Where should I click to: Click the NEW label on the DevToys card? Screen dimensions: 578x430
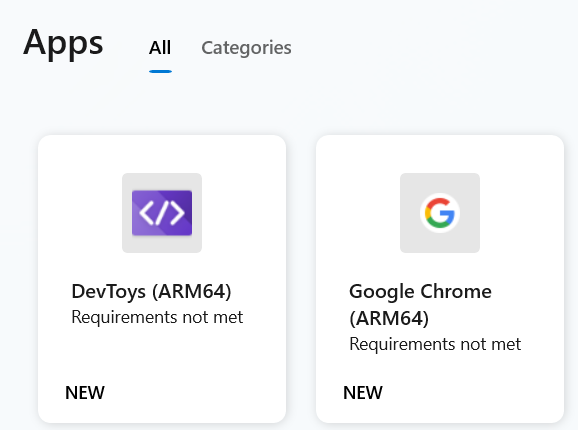pos(85,392)
